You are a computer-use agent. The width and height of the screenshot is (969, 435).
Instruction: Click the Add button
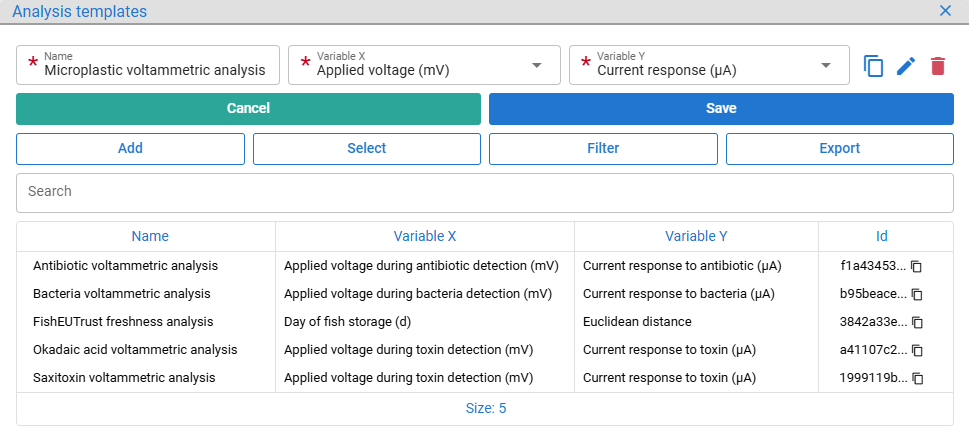130,149
